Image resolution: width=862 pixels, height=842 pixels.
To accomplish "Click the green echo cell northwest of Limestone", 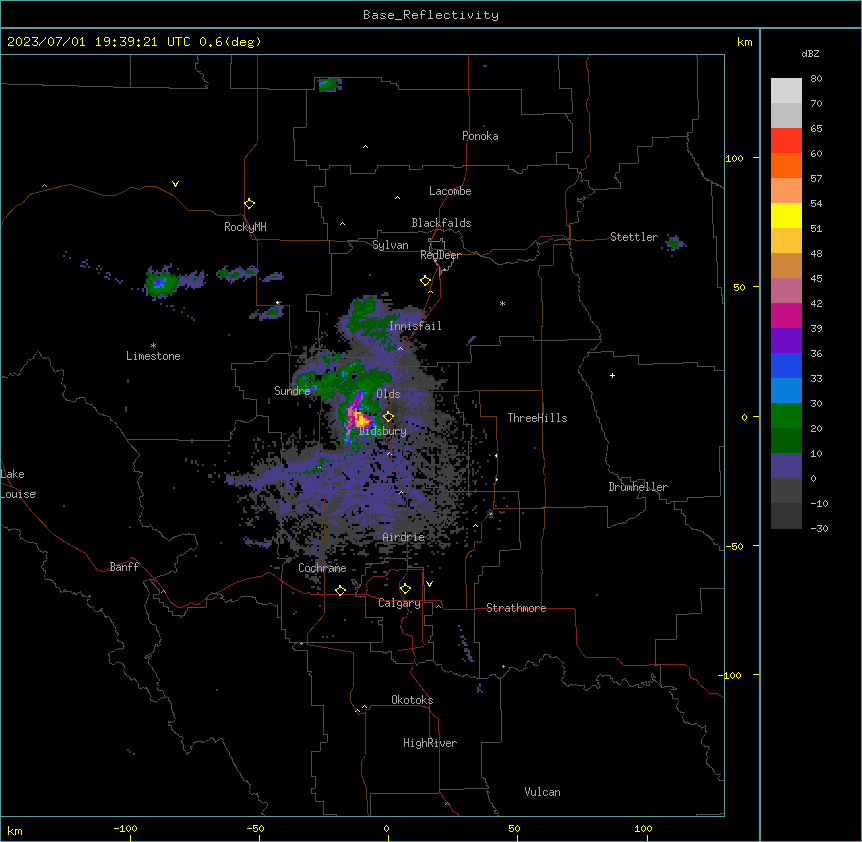I will coord(161,282).
